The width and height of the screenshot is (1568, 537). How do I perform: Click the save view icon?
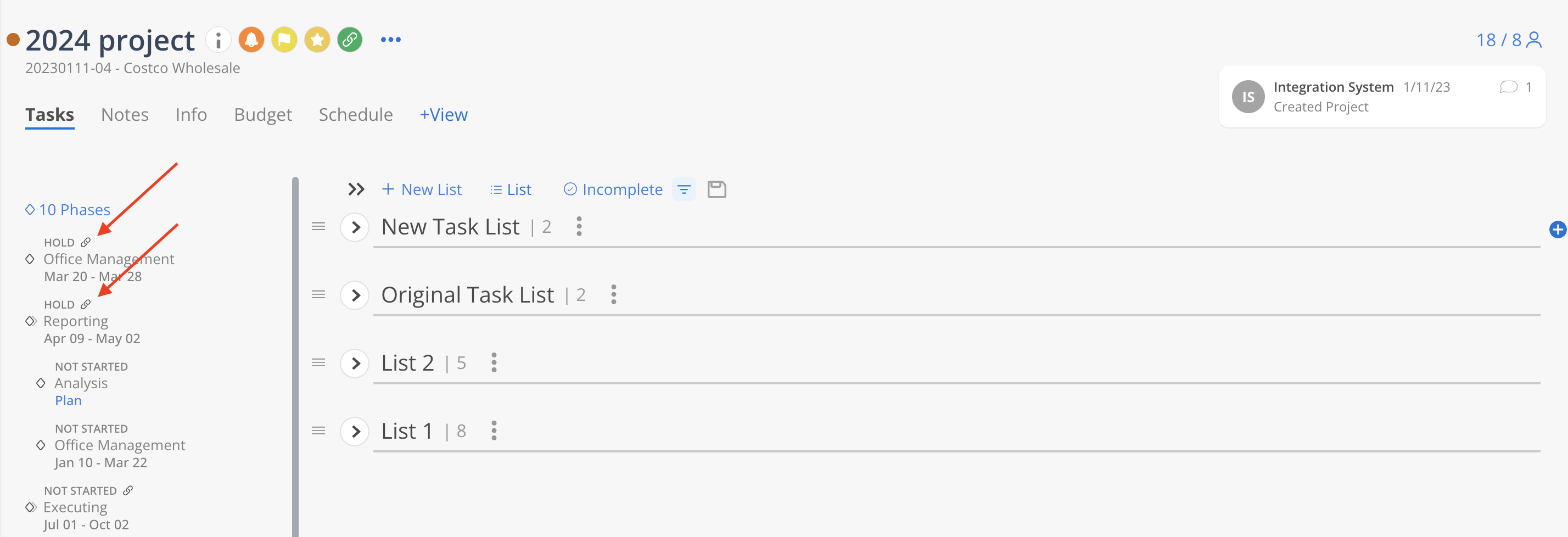point(716,189)
